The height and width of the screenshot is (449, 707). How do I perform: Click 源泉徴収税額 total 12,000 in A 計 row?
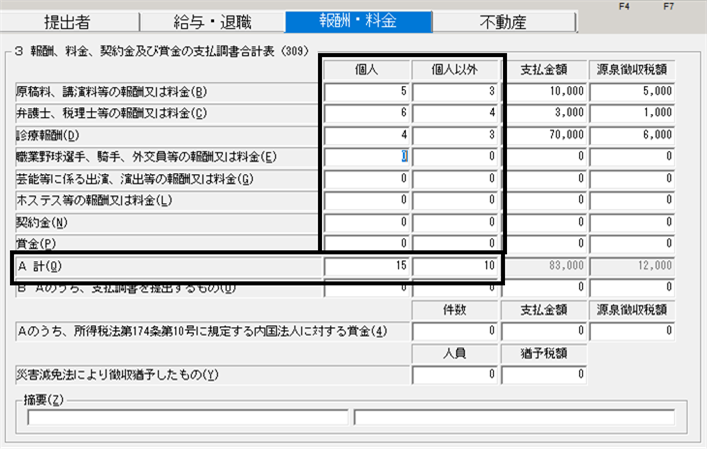(632, 266)
